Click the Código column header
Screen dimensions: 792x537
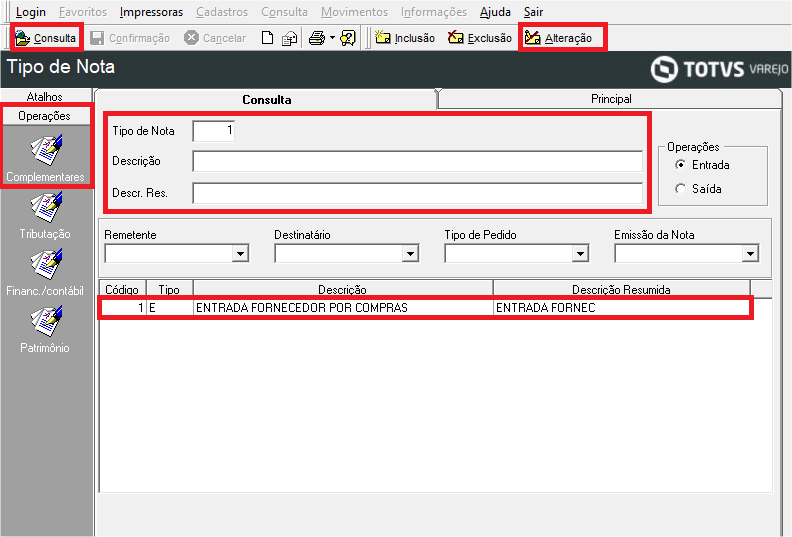[x=122, y=289]
